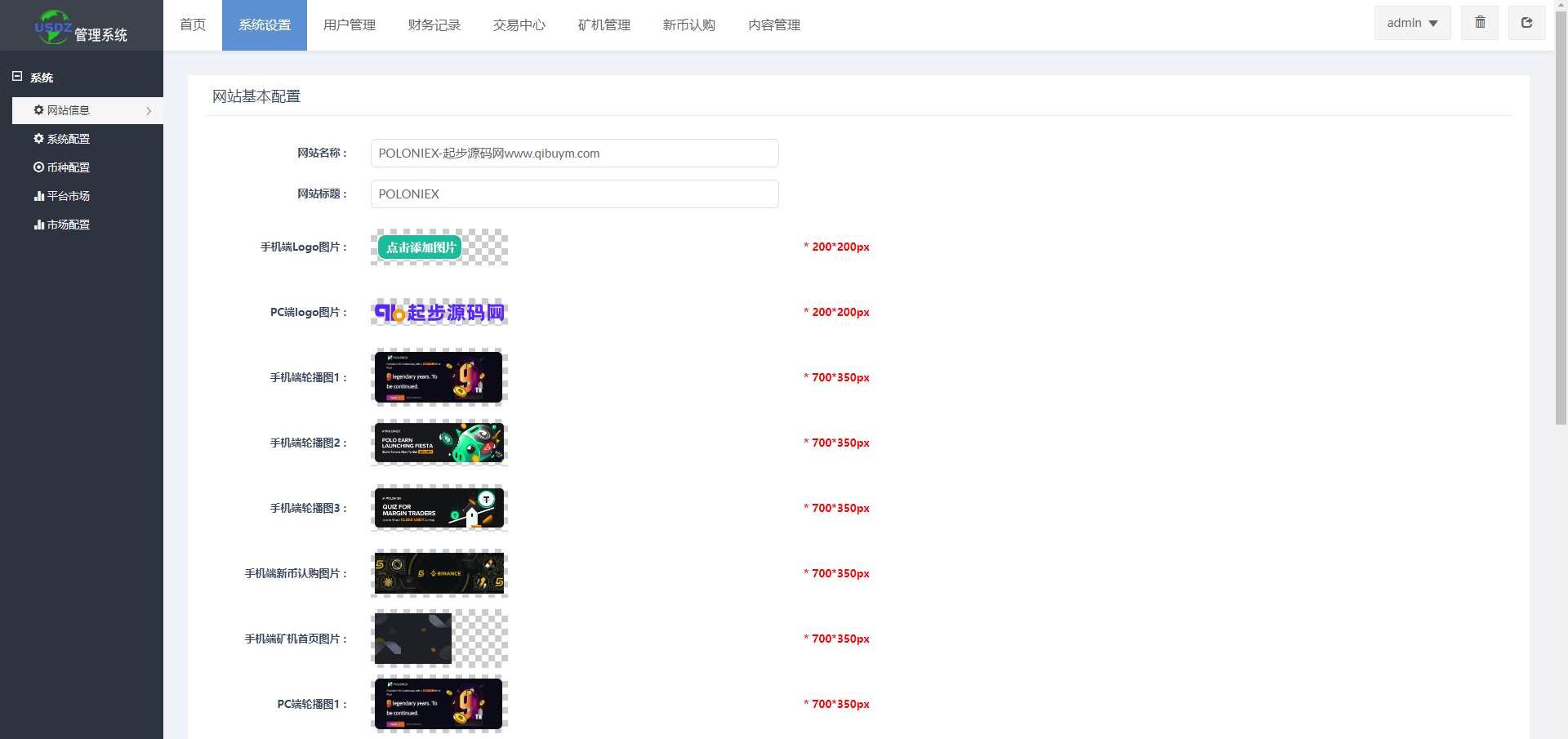
Task: Click the 手机端轮播图2 banner thumbnail
Action: click(x=439, y=443)
